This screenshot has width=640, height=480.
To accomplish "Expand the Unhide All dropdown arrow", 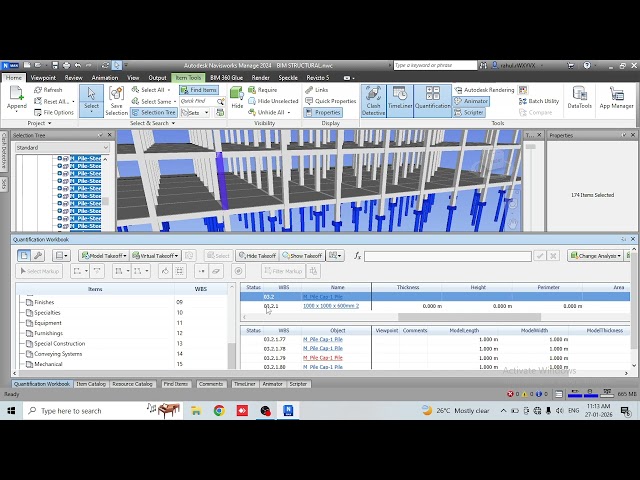I will [x=289, y=112].
